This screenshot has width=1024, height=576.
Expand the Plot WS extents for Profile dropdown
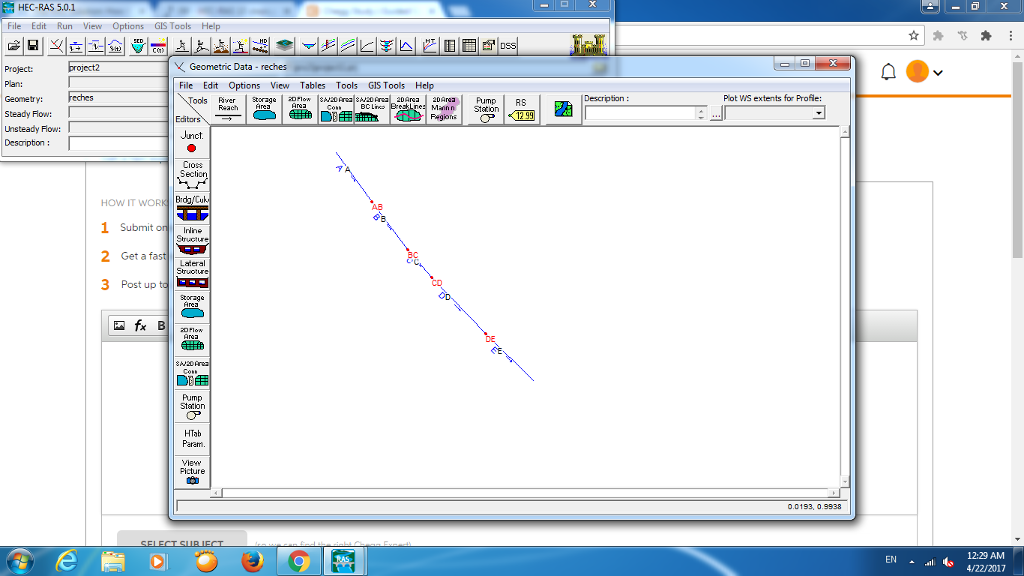[819, 114]
